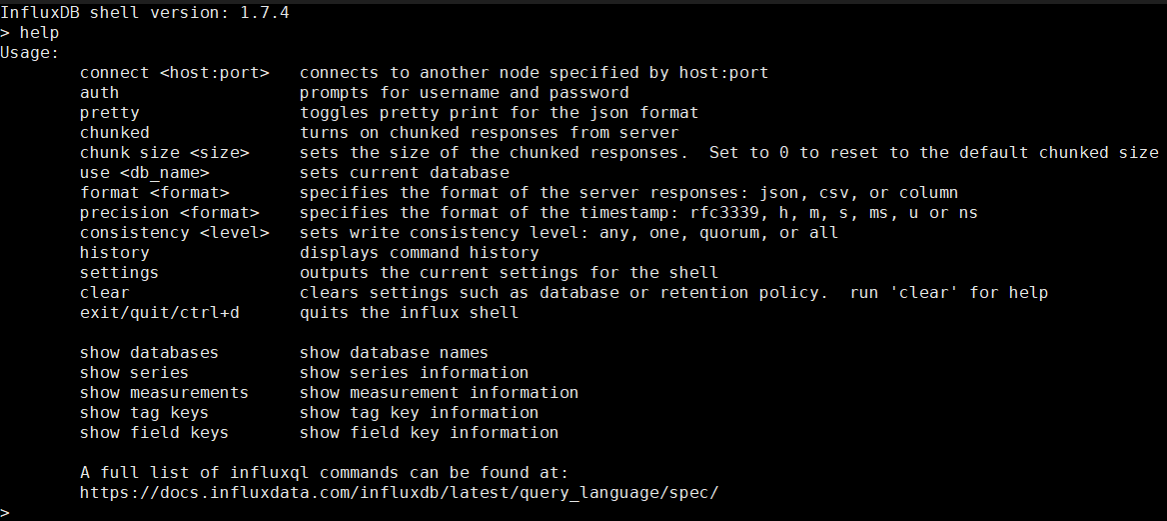This screenshot has width=1167, height=521.
Task: Click the 'chunked' command entry
Action: coord(115,132)
